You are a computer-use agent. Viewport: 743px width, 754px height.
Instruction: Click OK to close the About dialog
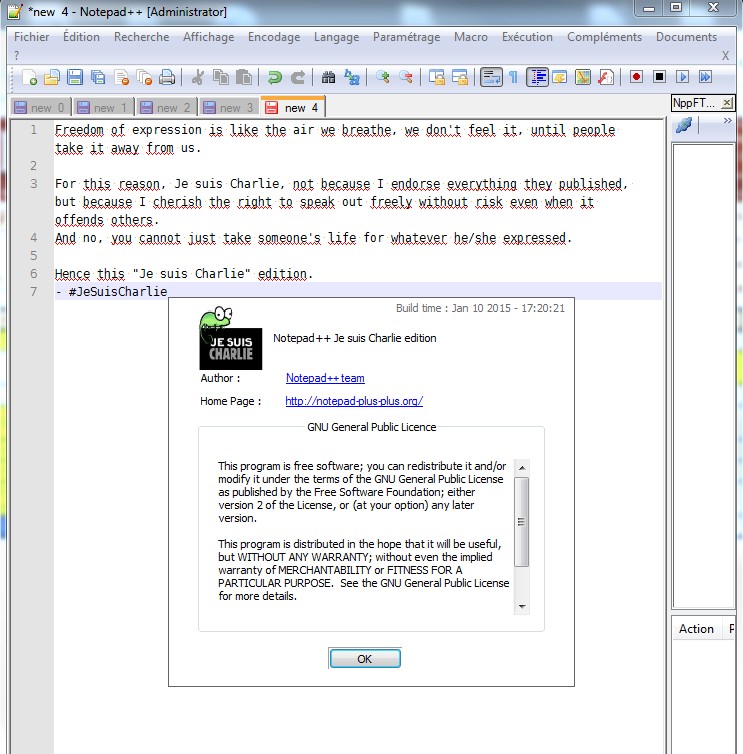[365, 658]
